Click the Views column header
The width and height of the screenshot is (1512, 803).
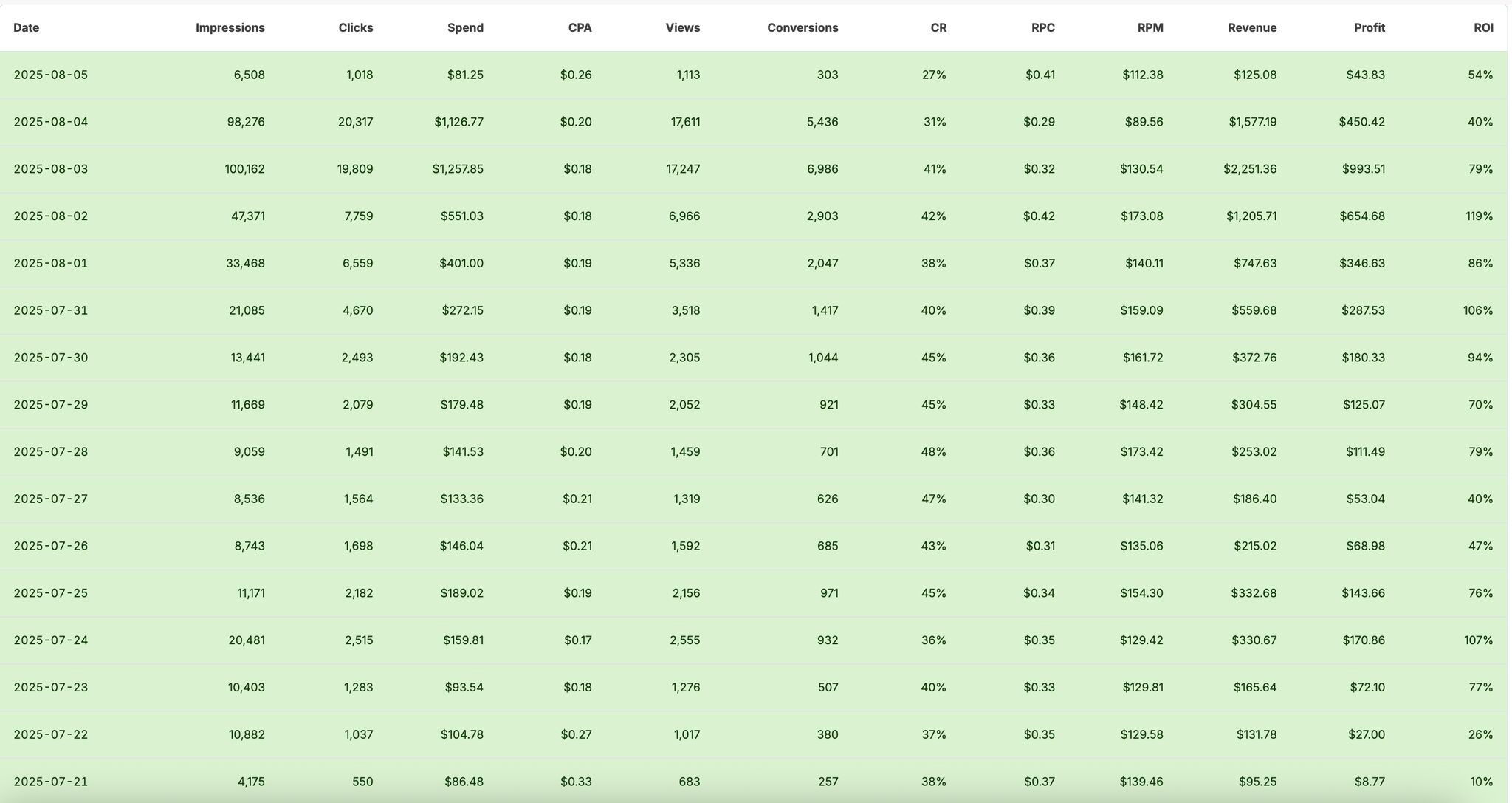click(682, 28)
